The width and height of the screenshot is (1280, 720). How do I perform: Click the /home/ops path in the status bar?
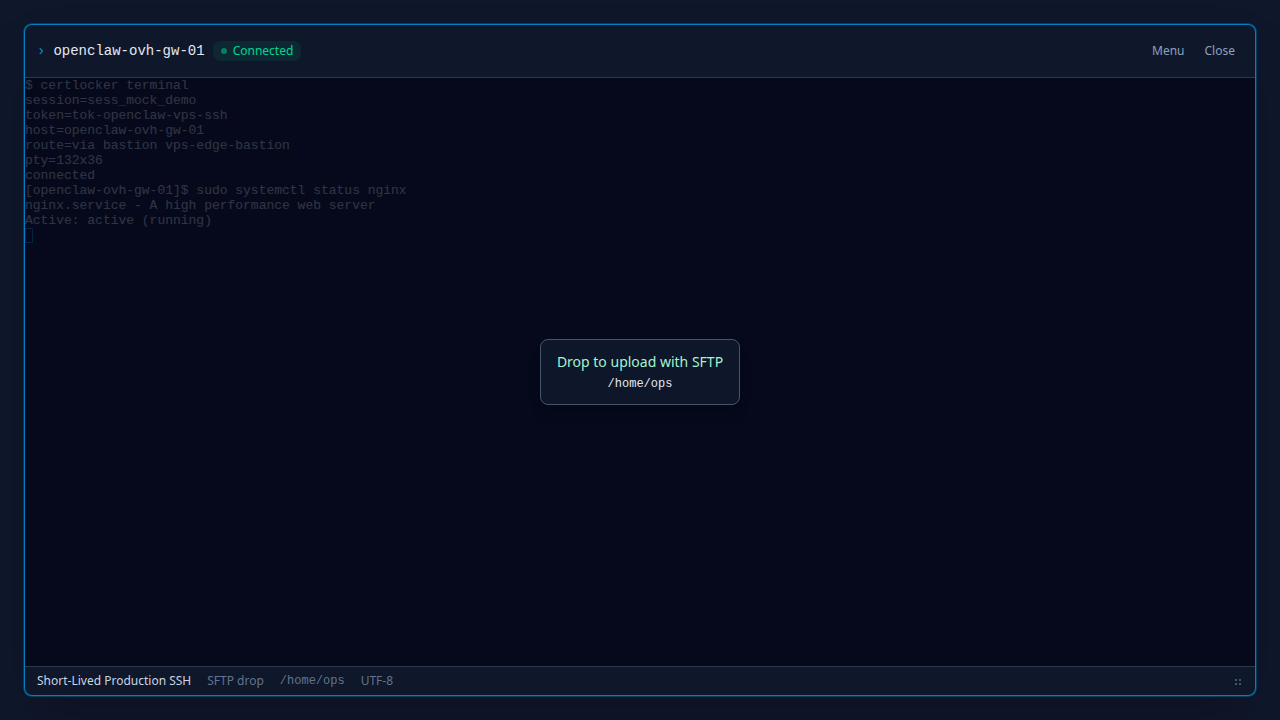312,681
